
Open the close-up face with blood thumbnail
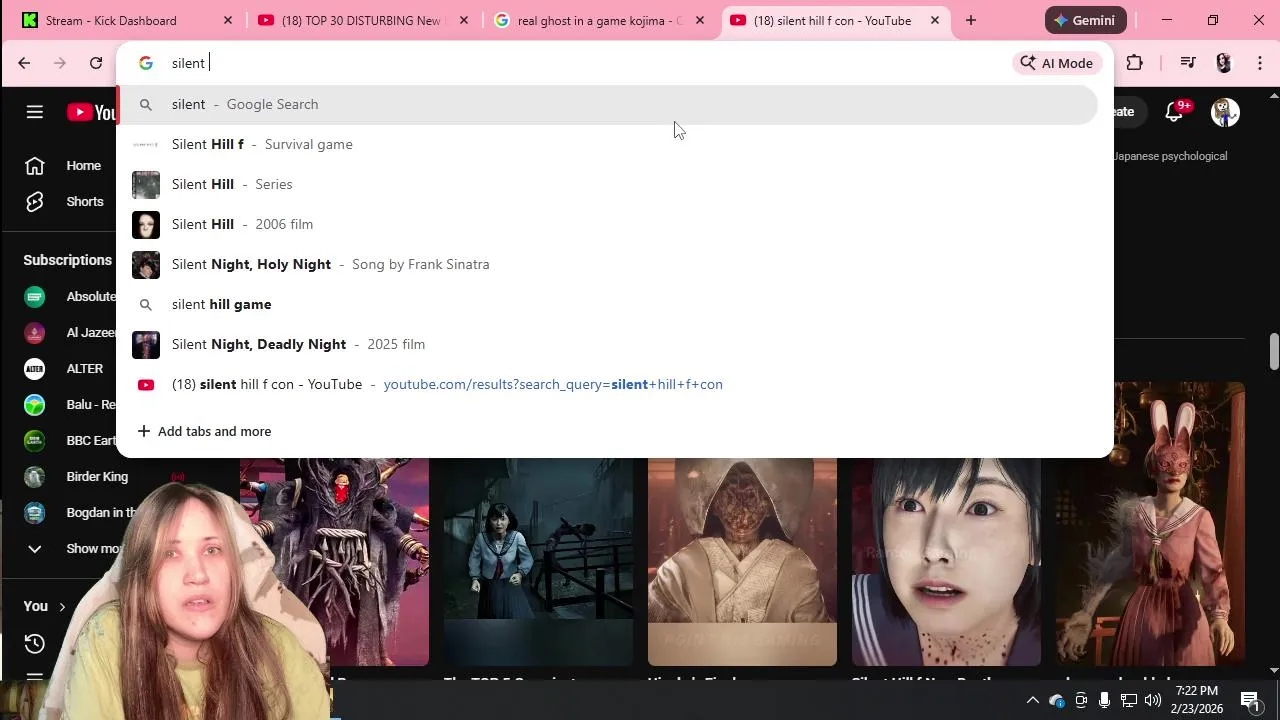coord(946,562)
